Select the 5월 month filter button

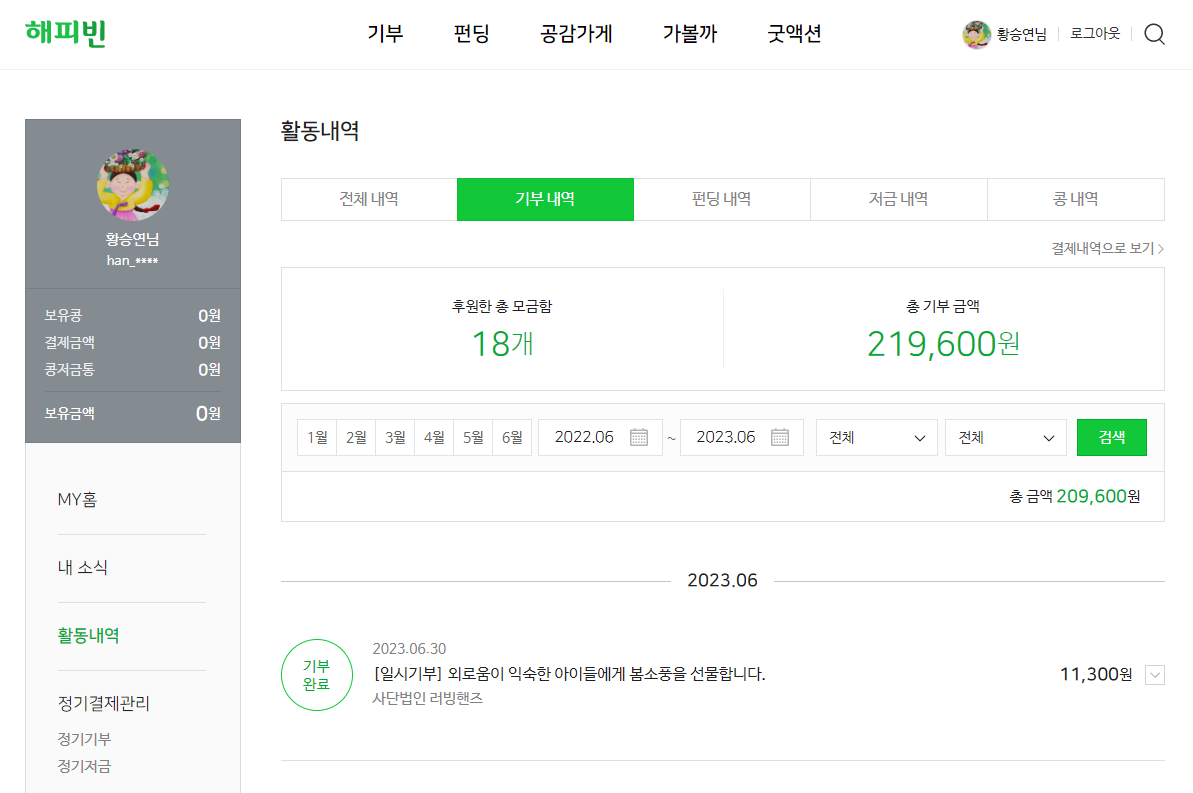pyautogui.click(x=472, y=437)
